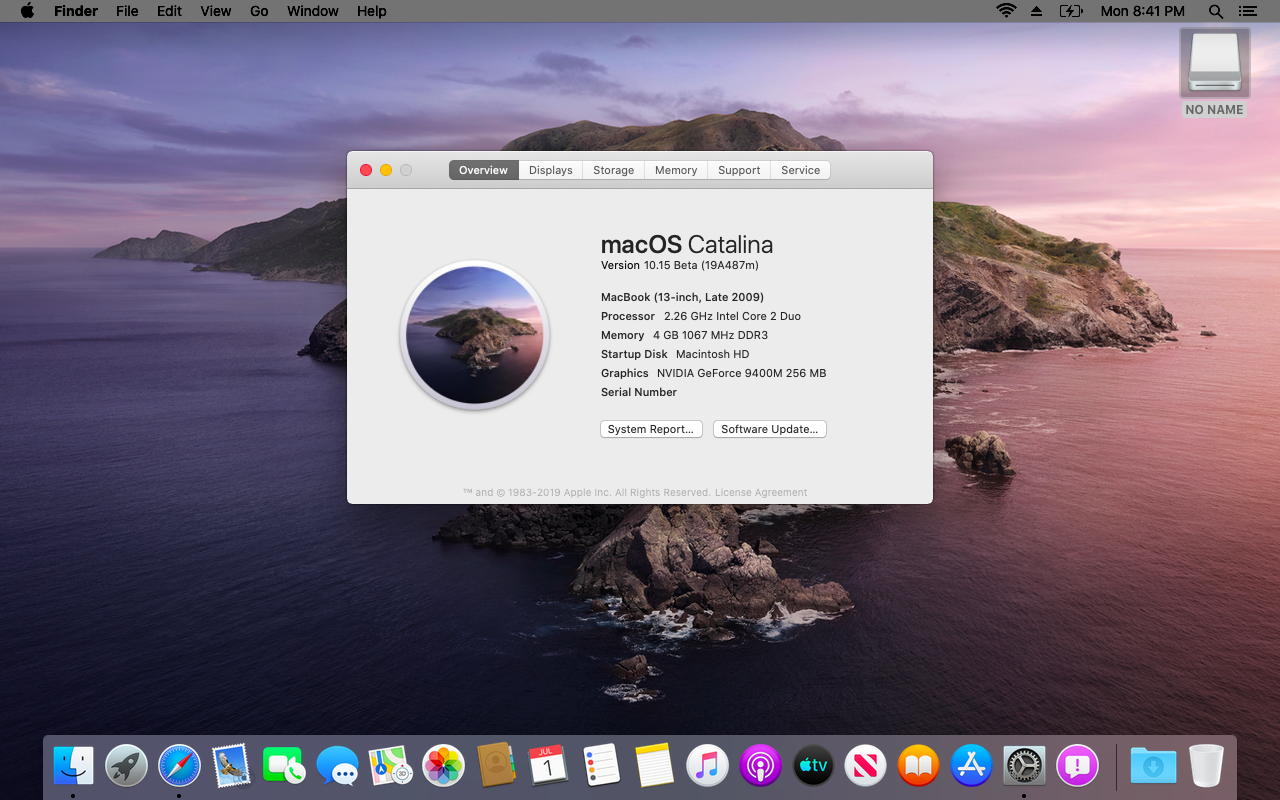The height and width of the screenshot is (800, 1280).
Task: Click MacBook (13-inch, Late 2009) text
Action: pyautogui.click(x=682, y=297)
